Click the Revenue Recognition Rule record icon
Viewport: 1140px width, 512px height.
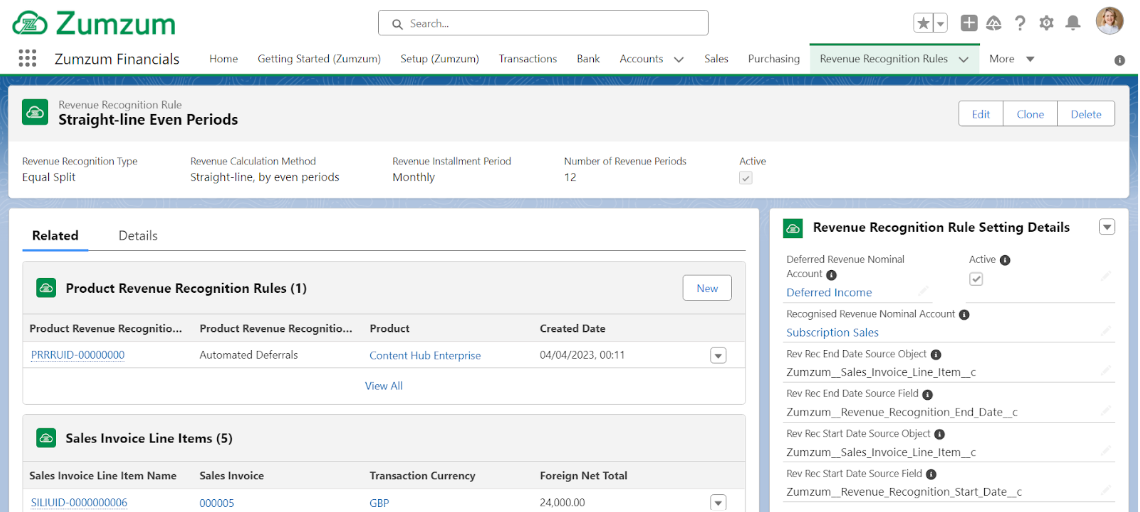[36, 113]
